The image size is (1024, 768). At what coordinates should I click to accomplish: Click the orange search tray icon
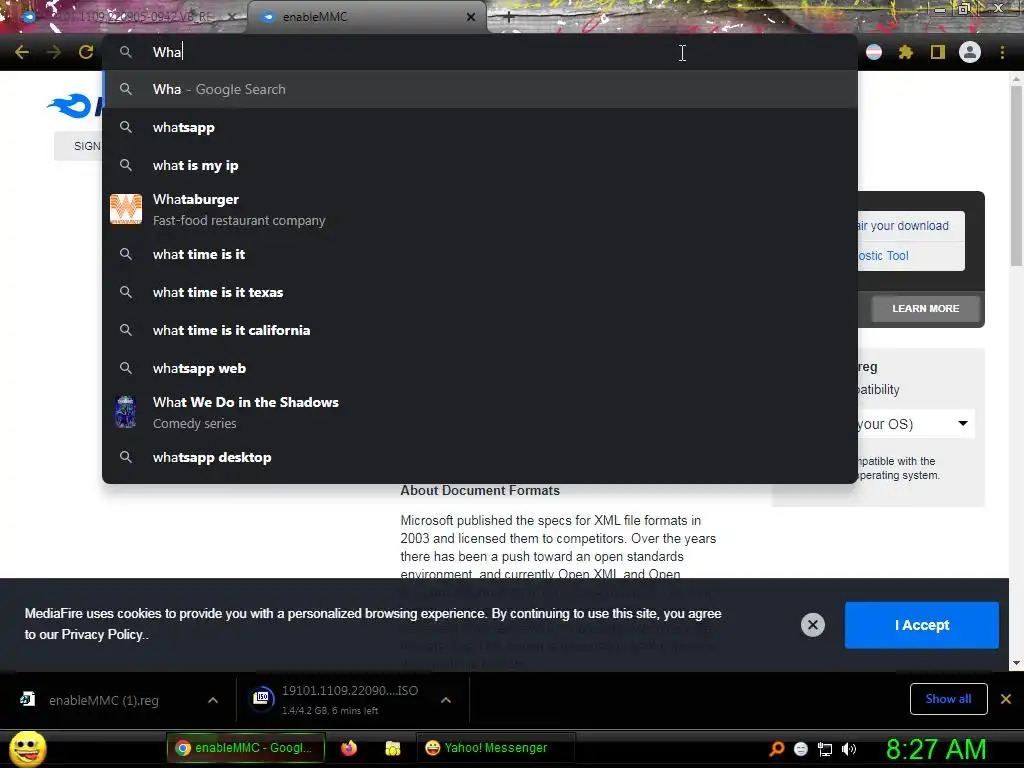pyautogui.click(x=776, y=748)
